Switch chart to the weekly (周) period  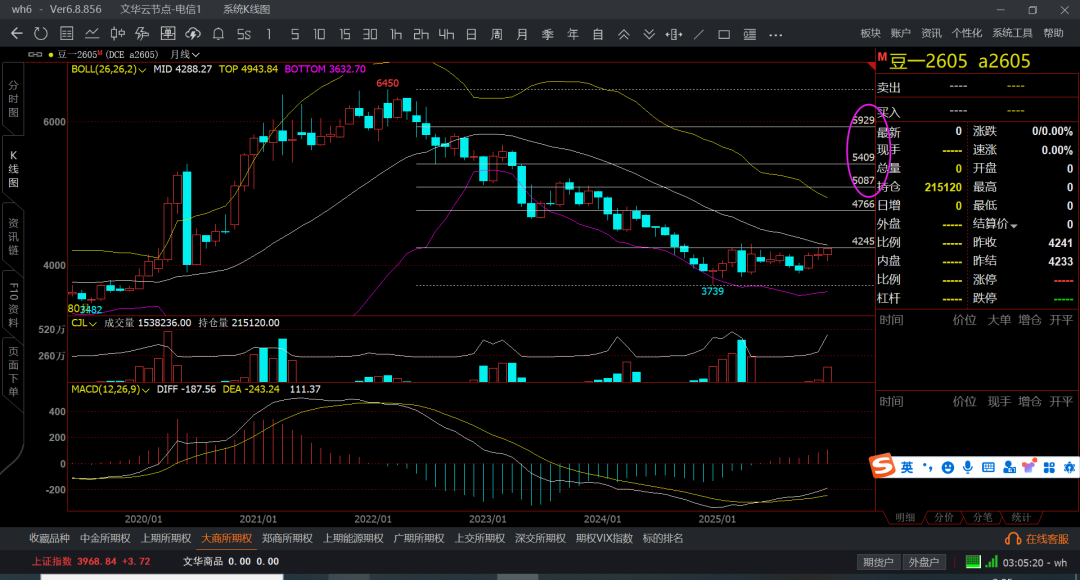click(x=496, y=34)
